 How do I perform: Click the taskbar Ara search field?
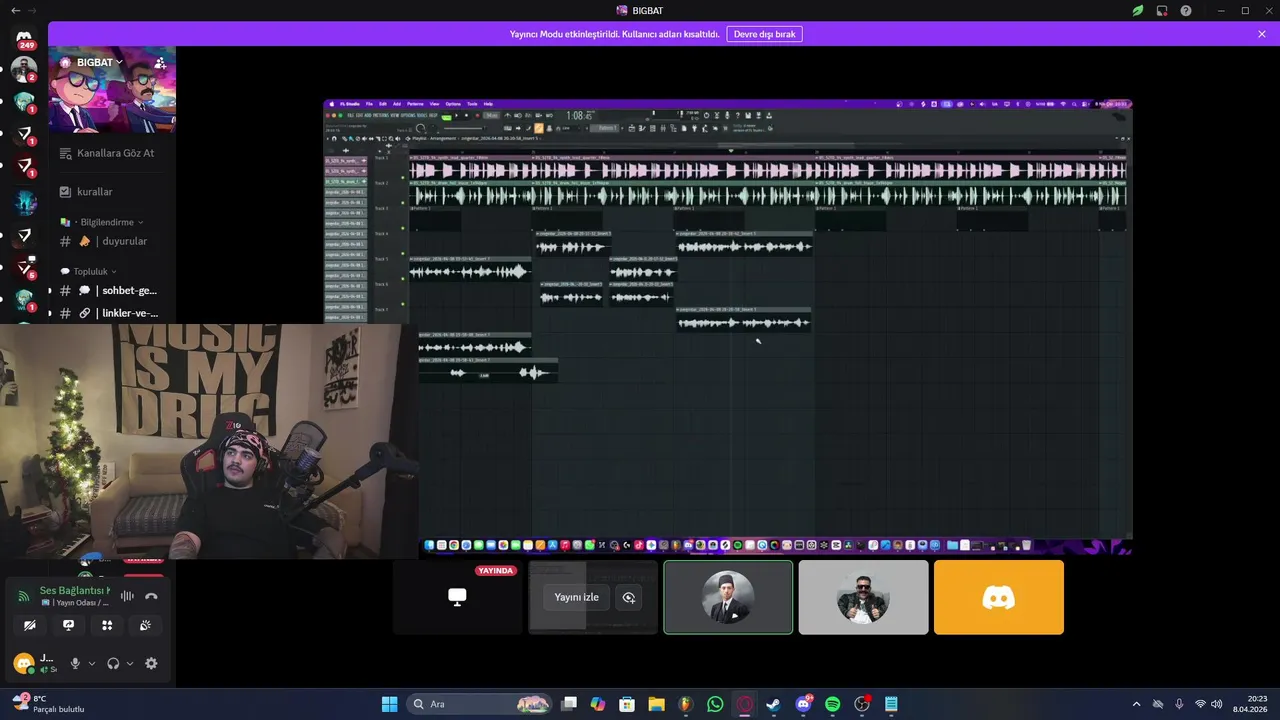(x=480, y=704)
